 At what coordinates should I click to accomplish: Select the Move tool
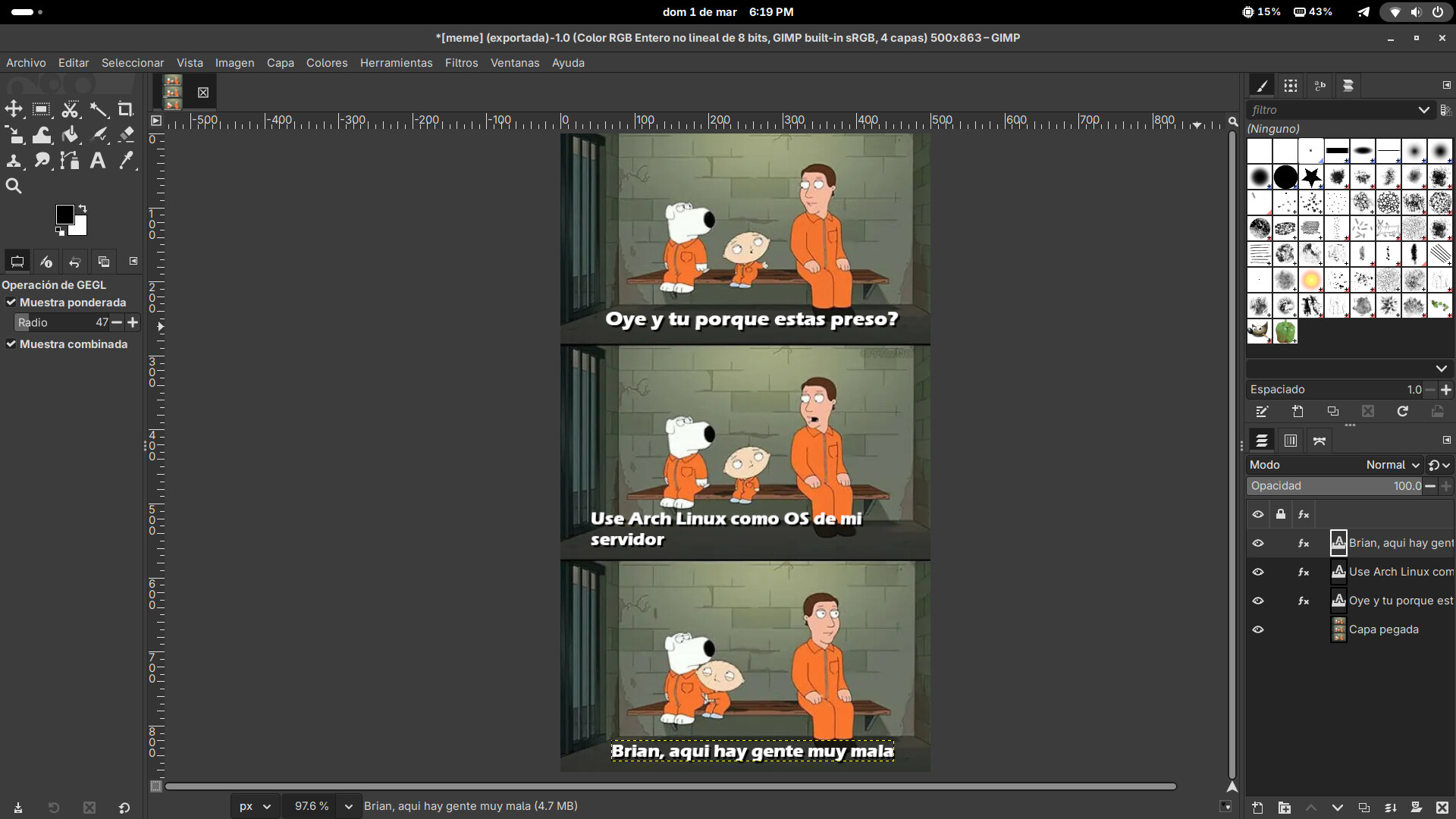(14, 109)
